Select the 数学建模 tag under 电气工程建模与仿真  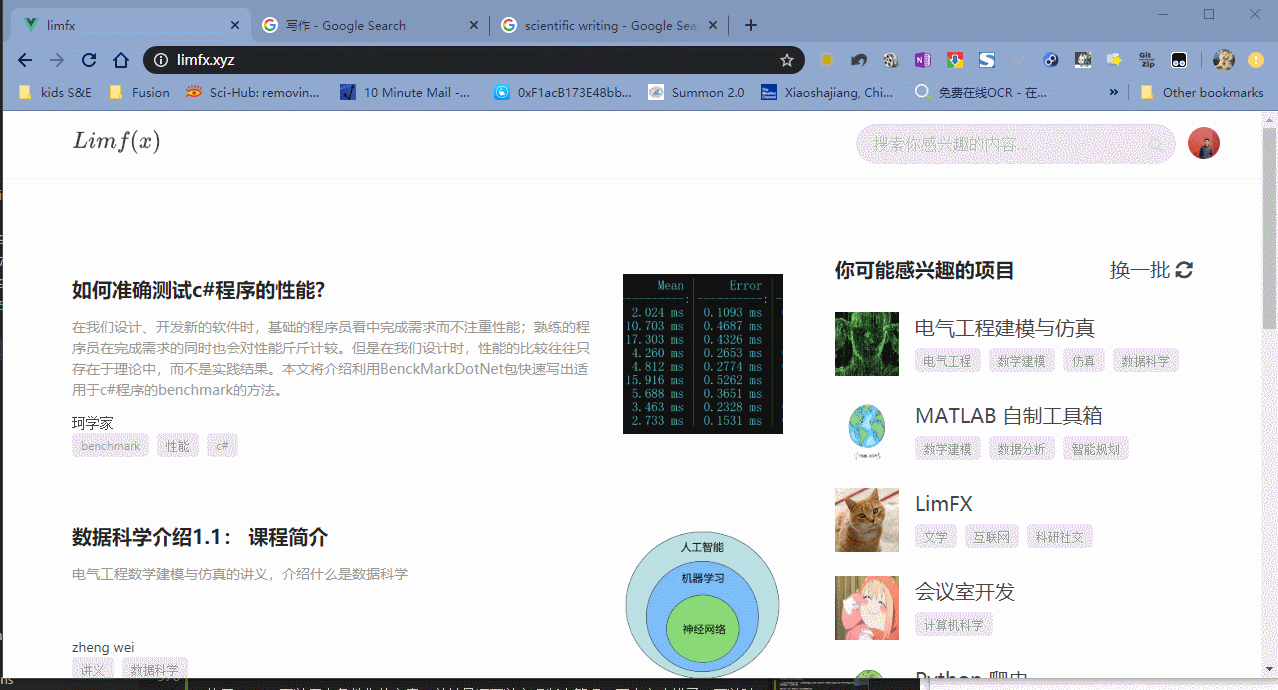click(x=1022, y=361)
